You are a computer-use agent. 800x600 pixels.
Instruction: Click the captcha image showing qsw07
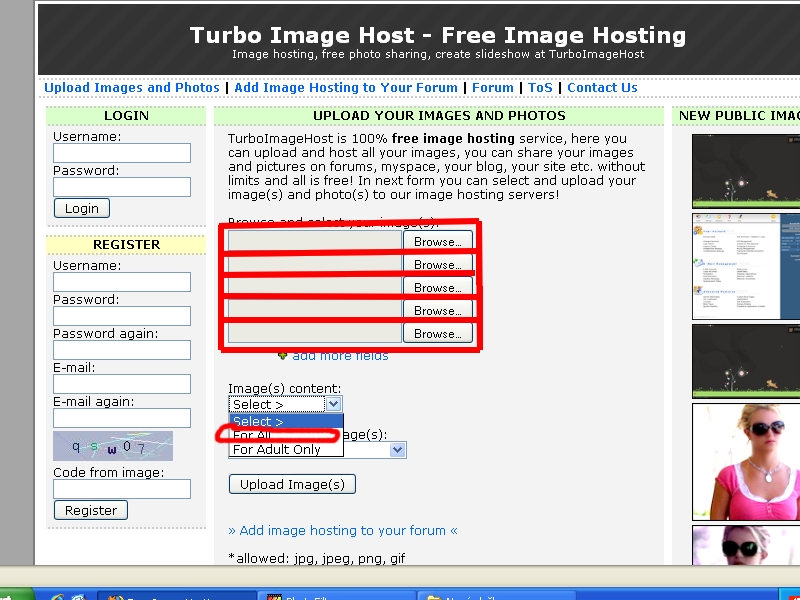tap(113, 446)
